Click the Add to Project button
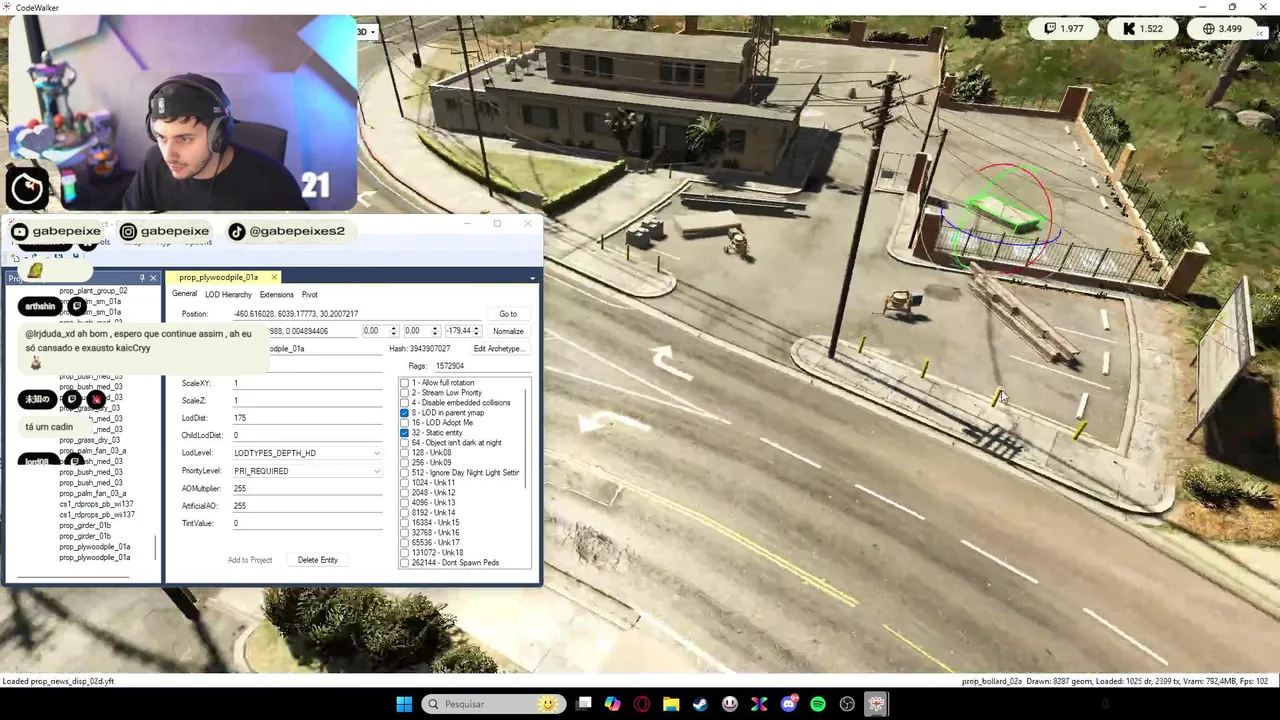Image resolution: width=1280 pixels, height=720 pixels. pyautogui.click(x=250, y=560)
